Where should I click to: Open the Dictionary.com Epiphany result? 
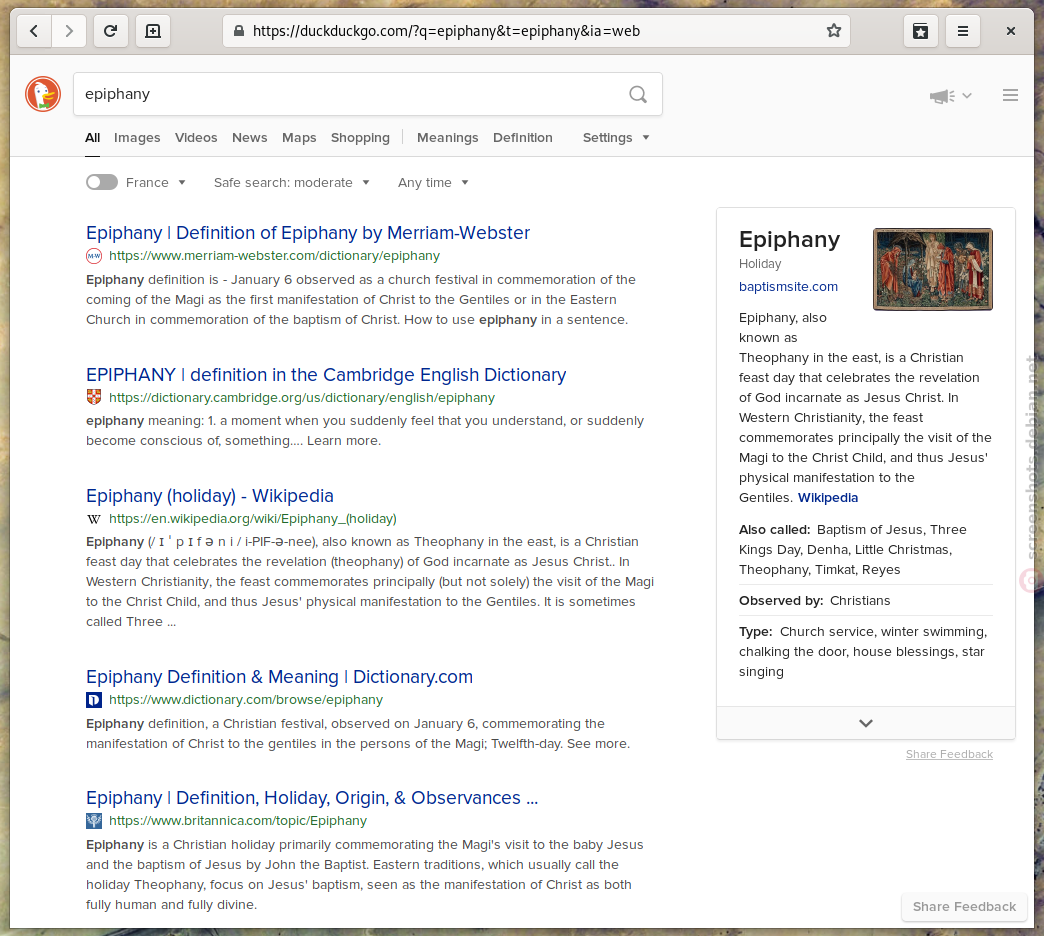[280, 677]
